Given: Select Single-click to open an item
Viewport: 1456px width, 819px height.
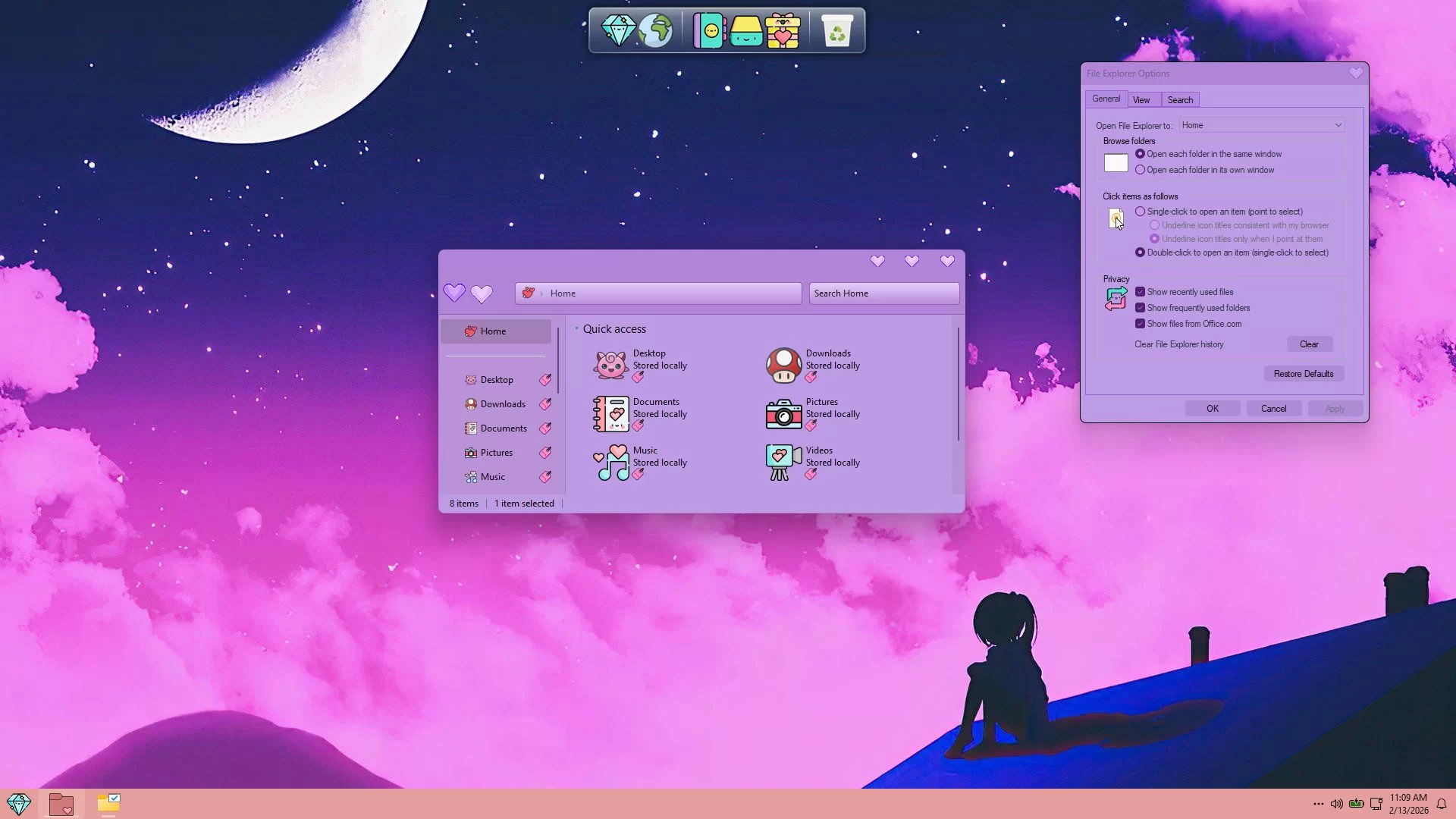Looking at the screenshot, I should click(1140, 212).
